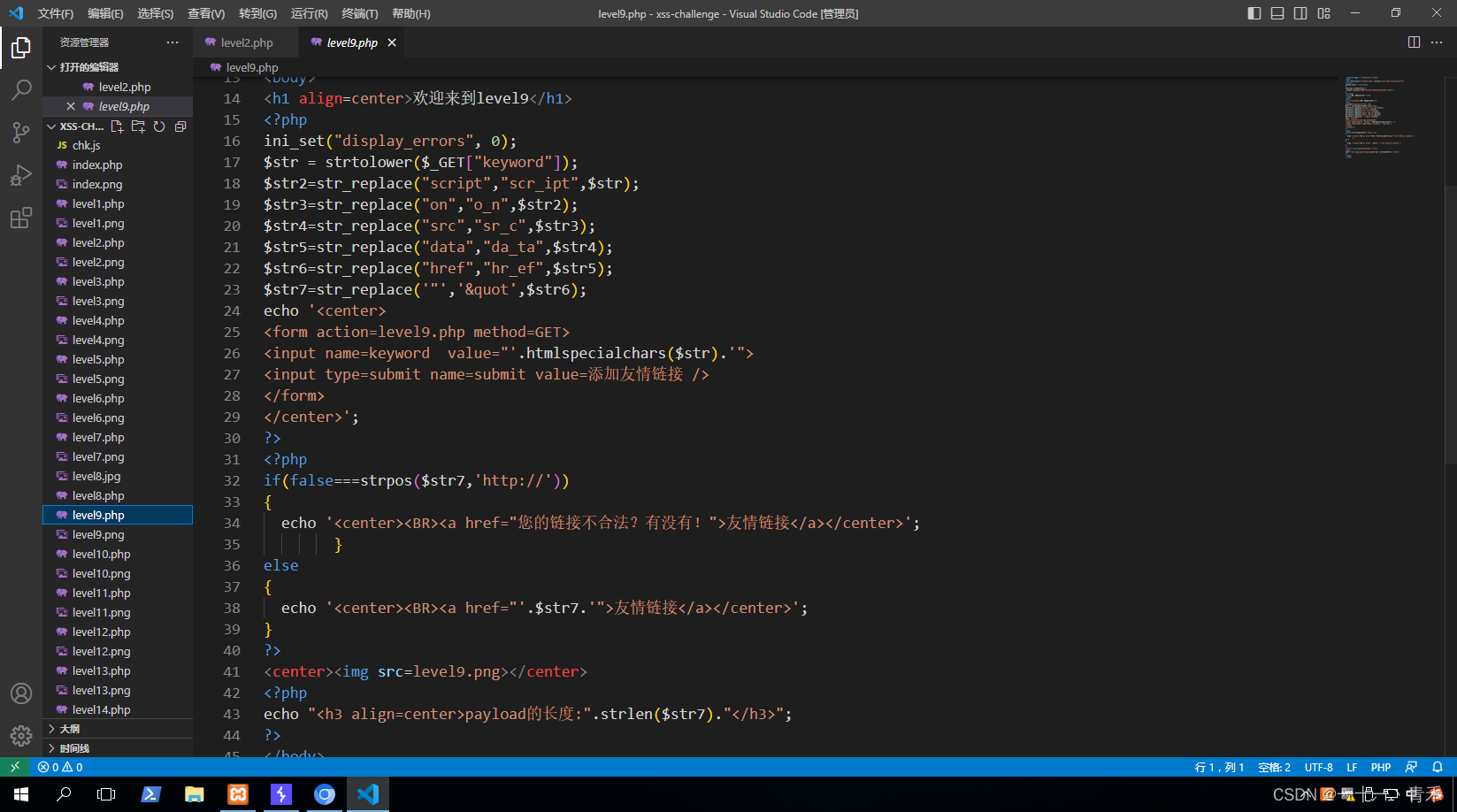The height and width of the screenshot is (812, 1457).
Task: Switch to the level2.php editor tab
Action: tap(246, 42)
